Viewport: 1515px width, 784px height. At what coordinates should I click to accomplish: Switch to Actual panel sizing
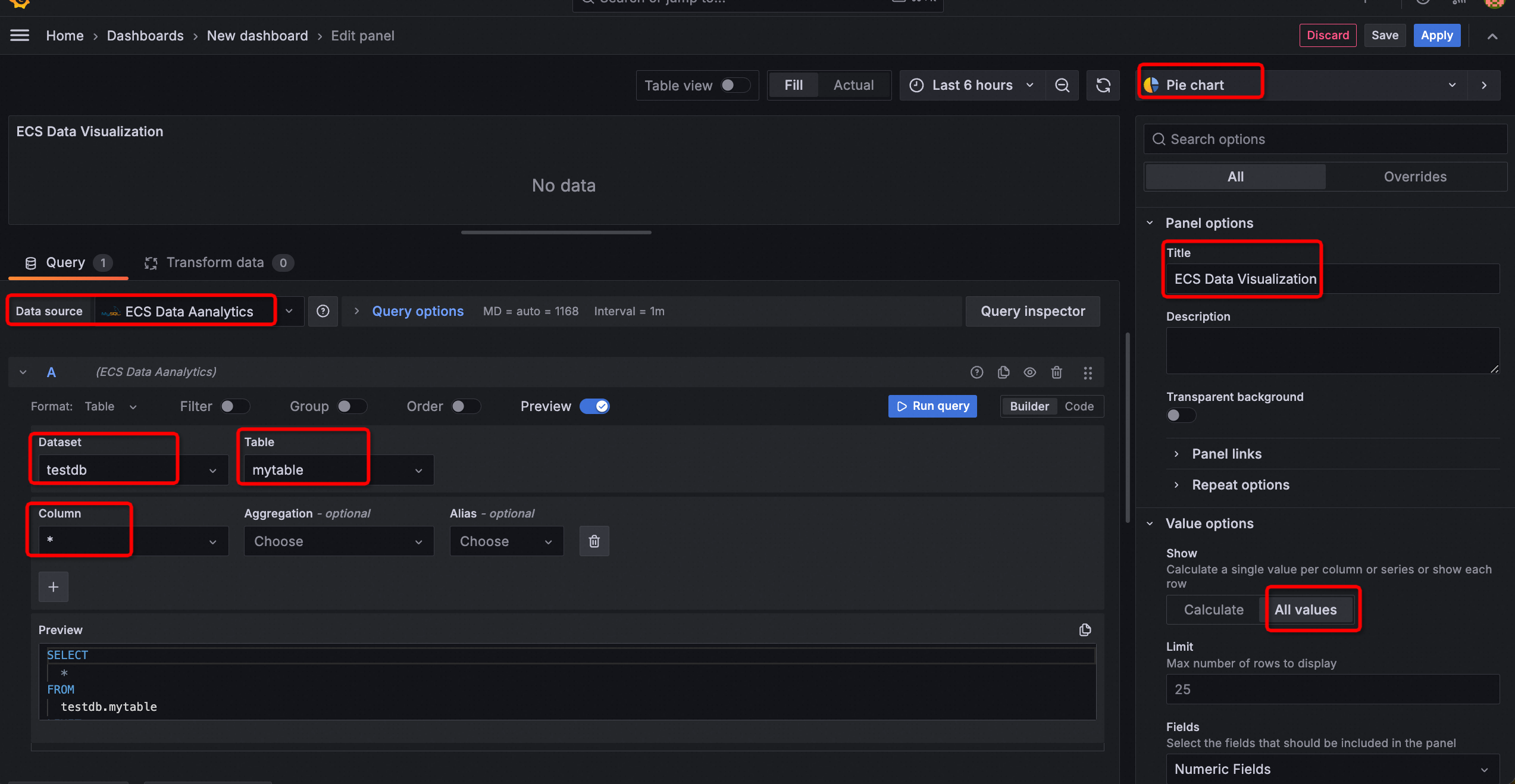853,85
